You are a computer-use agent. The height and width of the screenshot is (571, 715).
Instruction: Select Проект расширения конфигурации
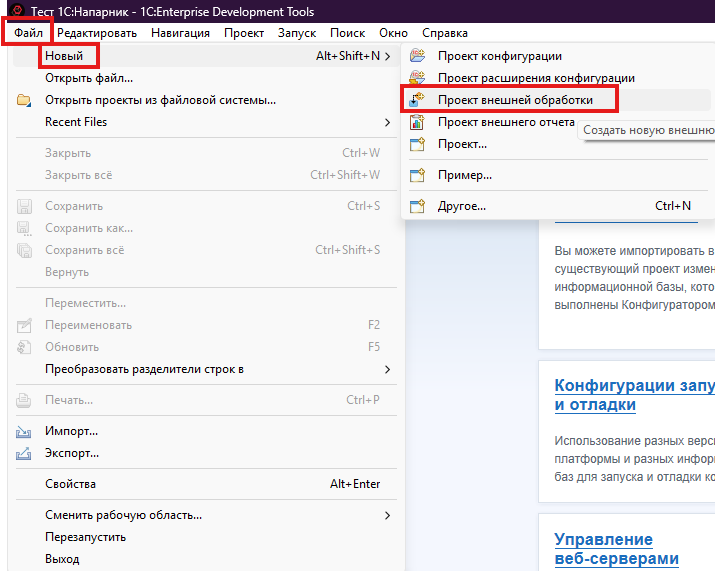[558, 78]
